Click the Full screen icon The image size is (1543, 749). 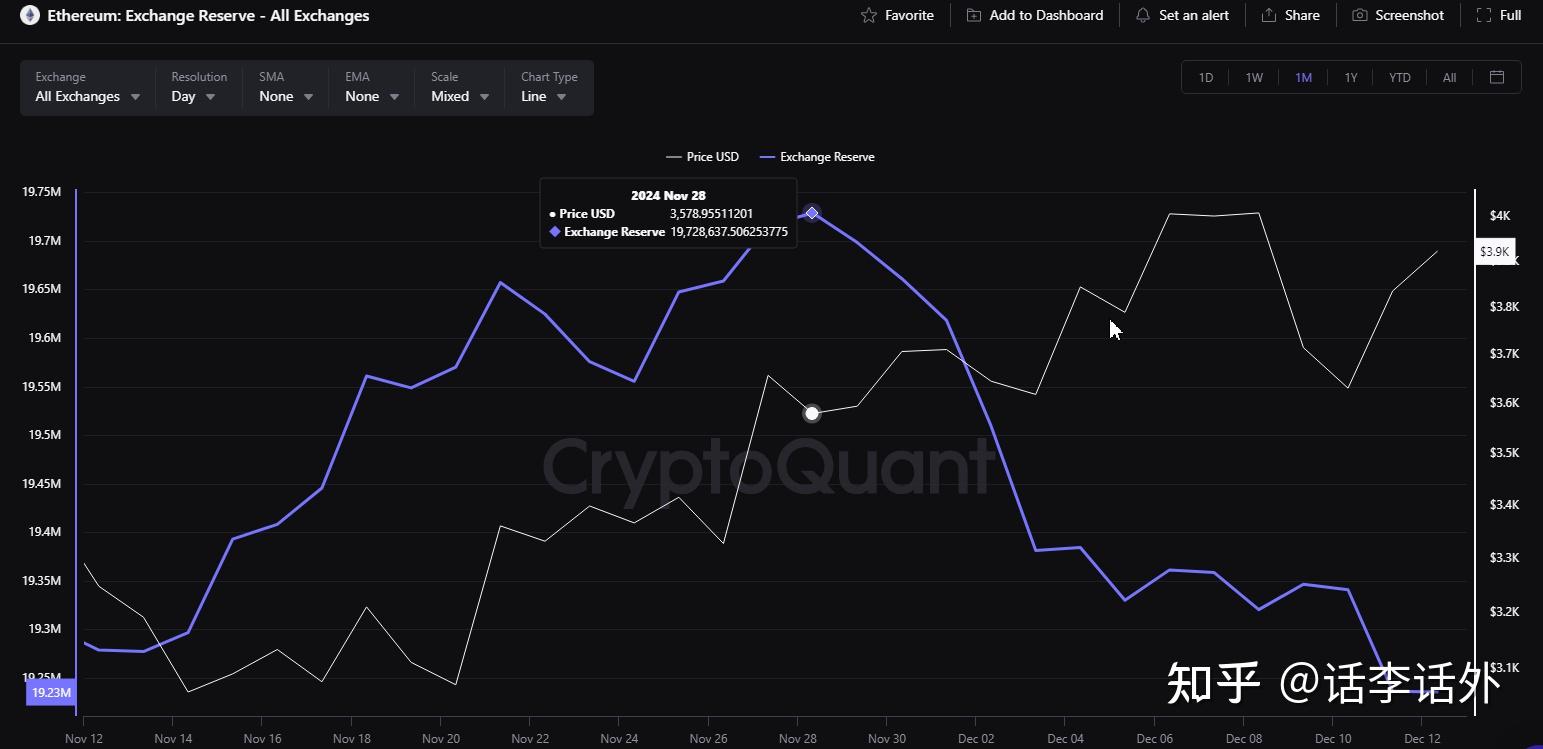(1483, 15)
